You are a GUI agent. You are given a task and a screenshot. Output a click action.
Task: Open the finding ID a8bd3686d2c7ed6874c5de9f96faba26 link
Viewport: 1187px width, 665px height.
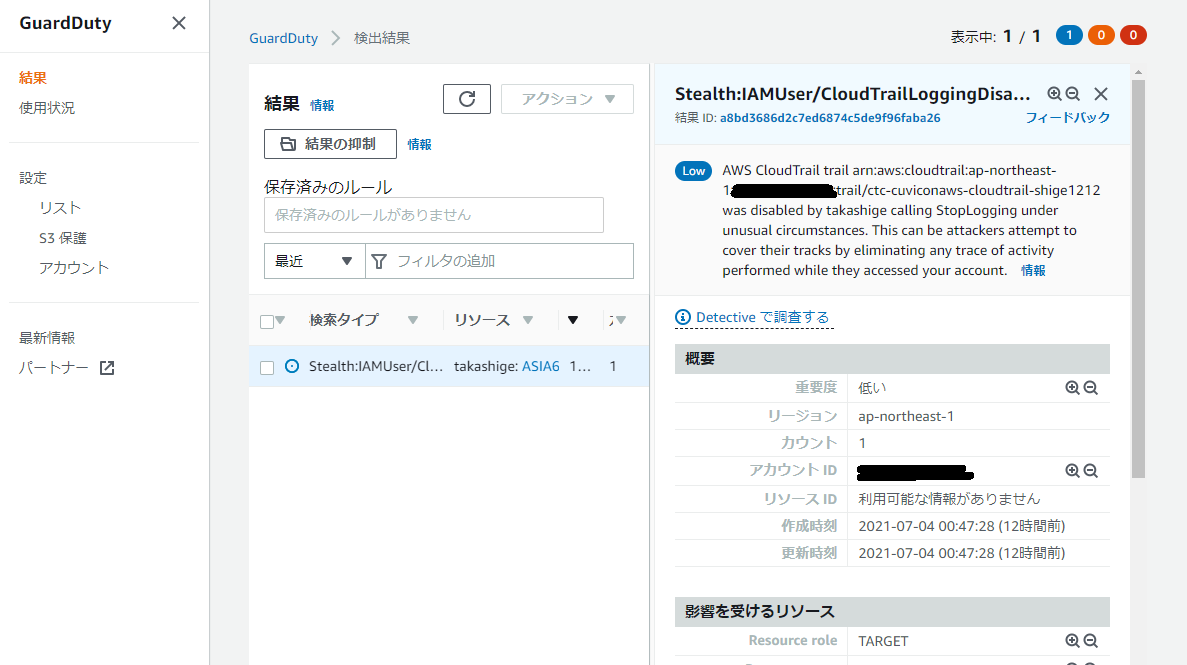click(x=830, y=118)
